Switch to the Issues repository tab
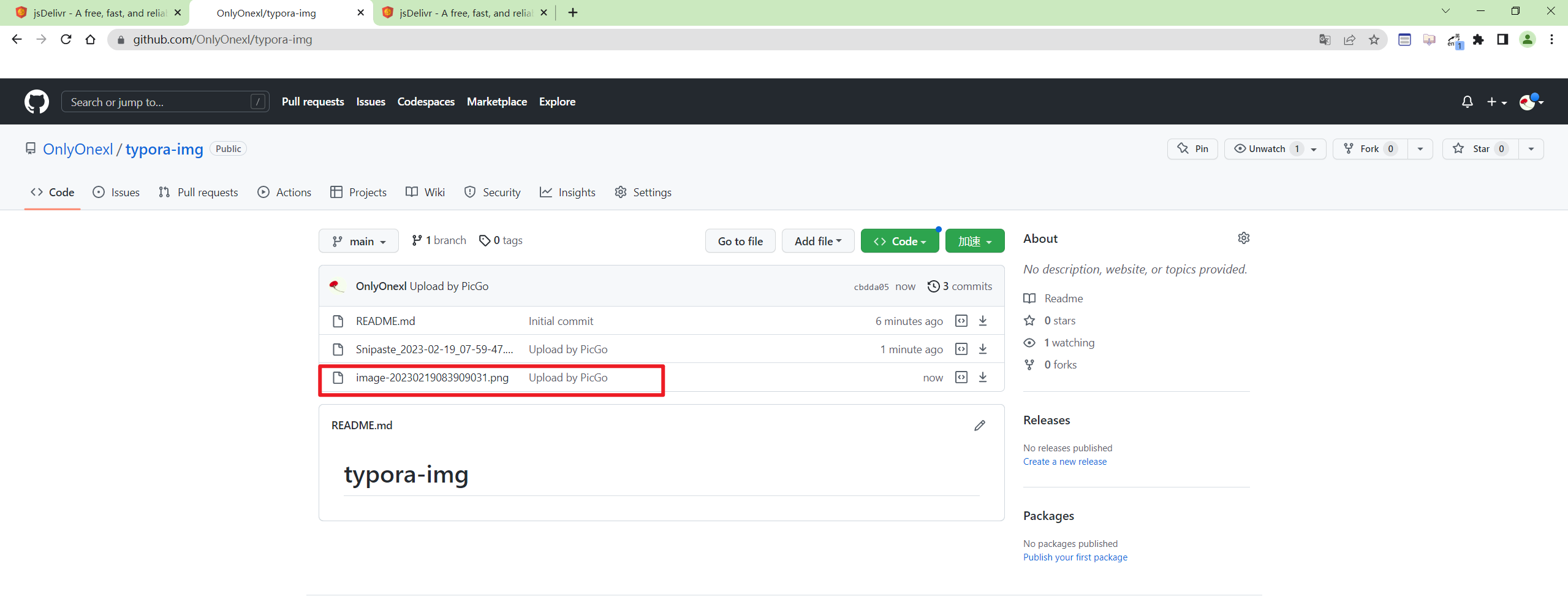The image size is (1568, 596). tap(116, 193)
